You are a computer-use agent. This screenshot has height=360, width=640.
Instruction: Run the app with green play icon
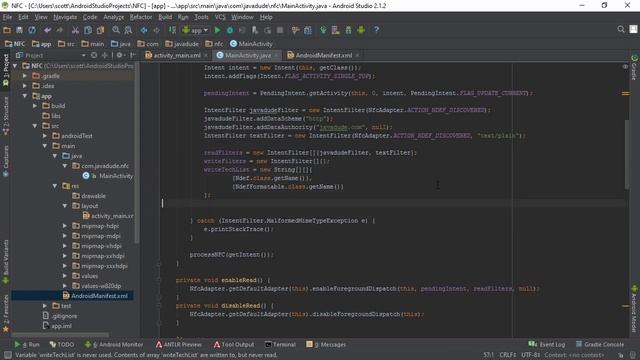(218, 30)
